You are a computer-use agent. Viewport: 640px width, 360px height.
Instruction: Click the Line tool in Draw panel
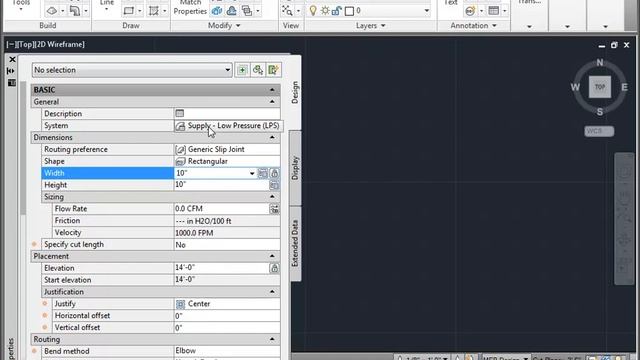point(107,4)
